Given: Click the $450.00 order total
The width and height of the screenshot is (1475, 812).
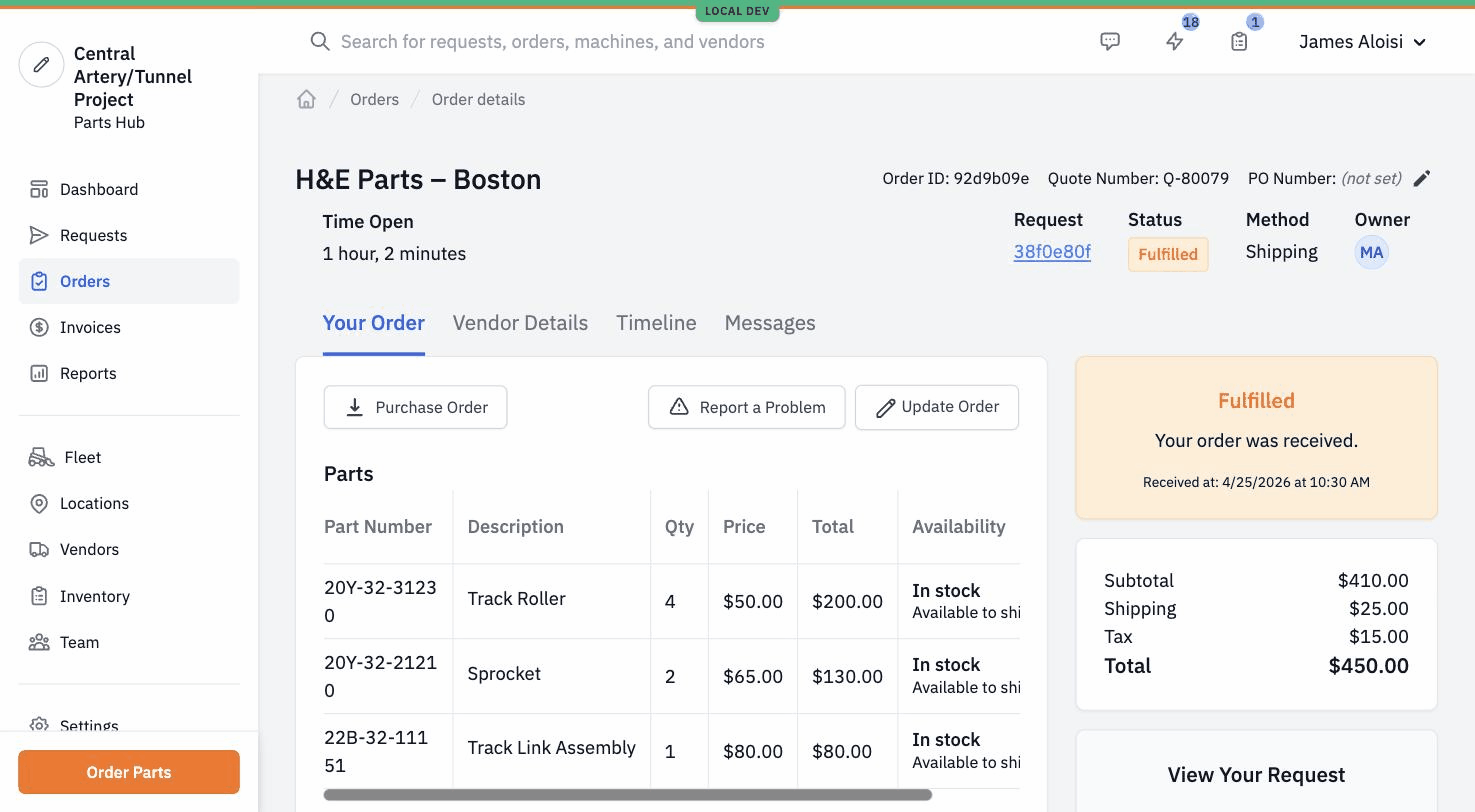Looking at the screenshot, I should (x=1368, y=666).
